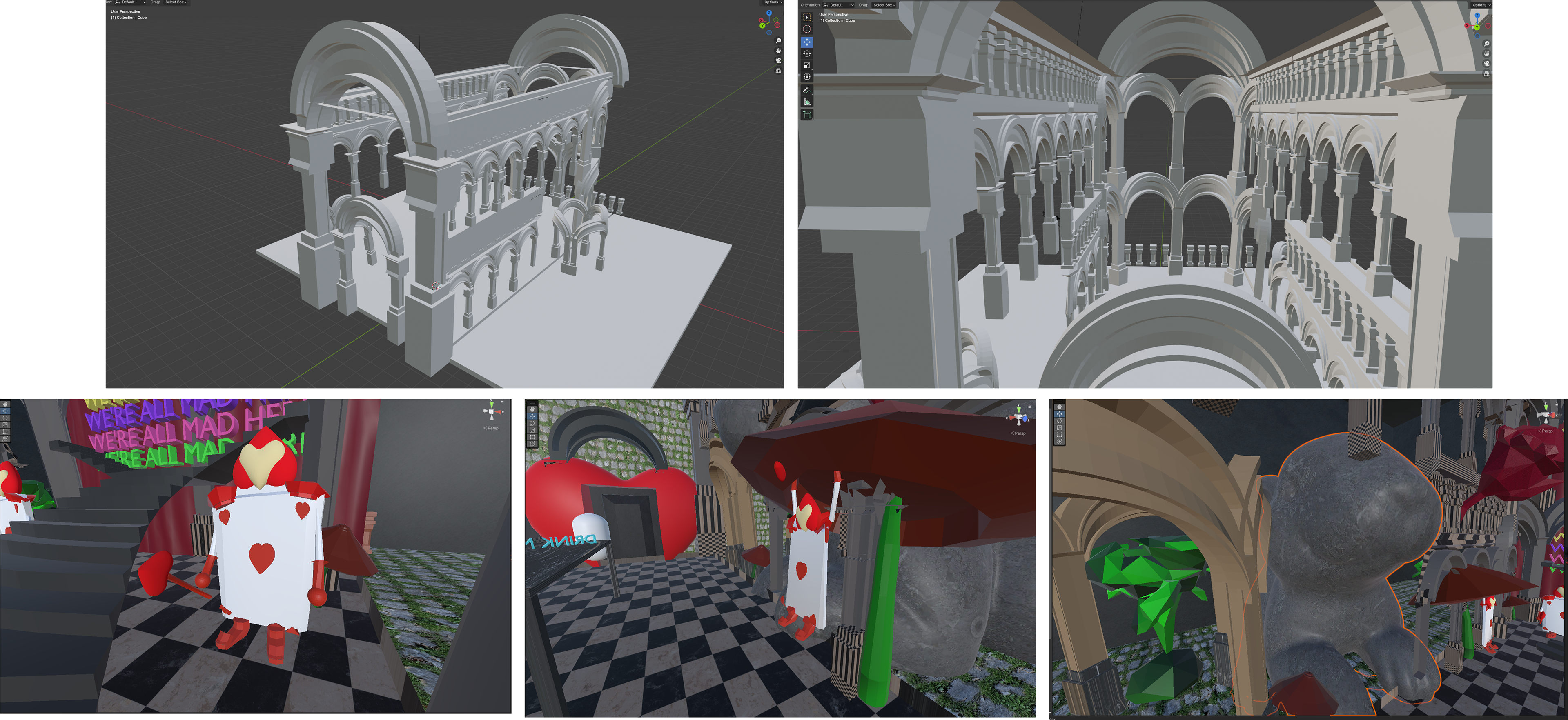Click the pan hand icon in right viewport
The width and height of the screenshot is (1568, 720).
[1486, 53]
